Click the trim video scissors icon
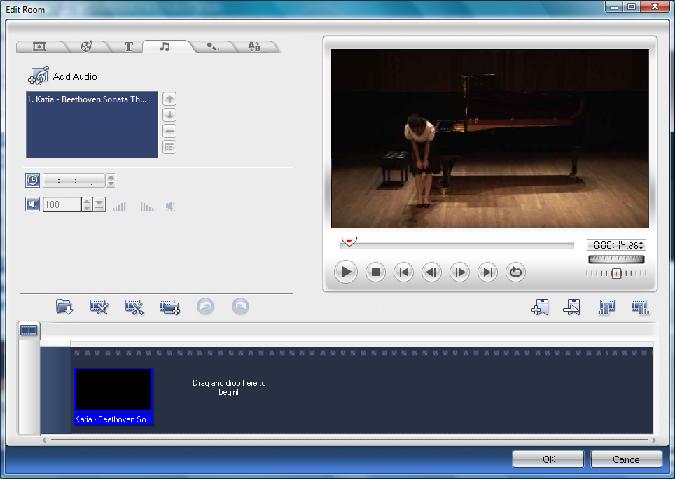Viewport: 676px width, 481px height. click(99, 307)
